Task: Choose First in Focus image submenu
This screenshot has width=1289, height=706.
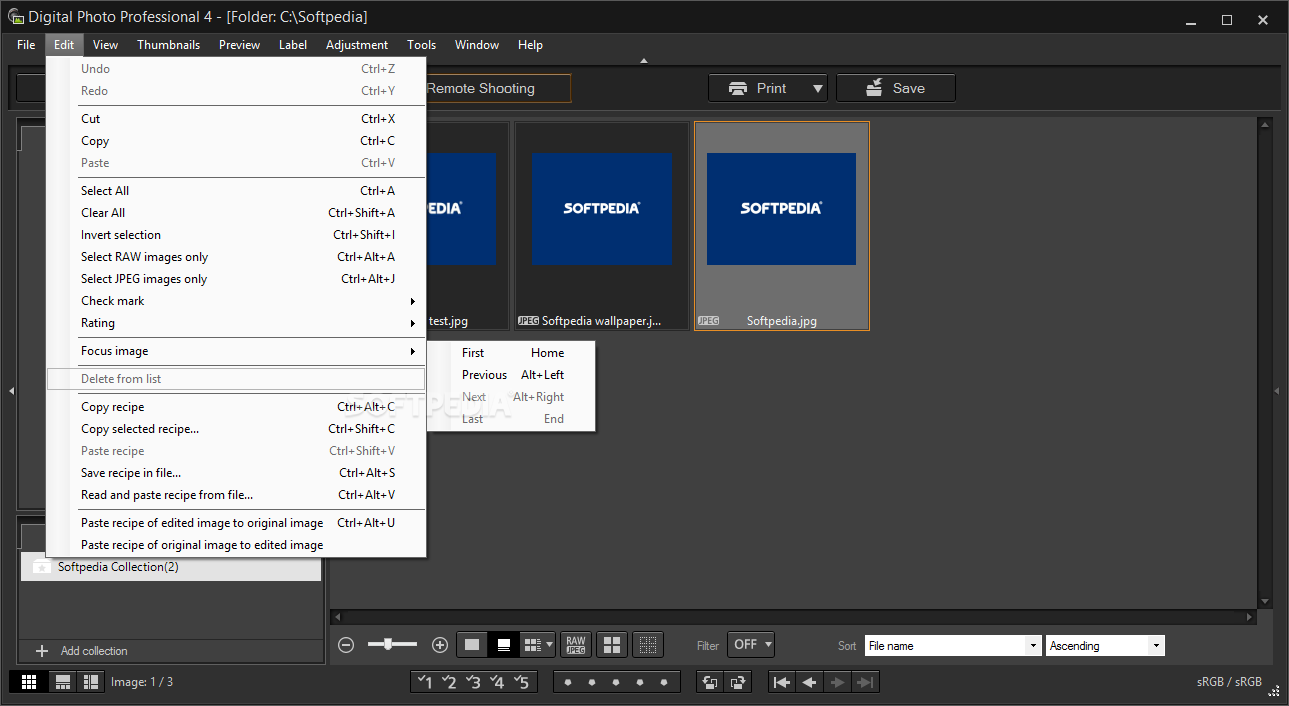Action: (510, 353)
